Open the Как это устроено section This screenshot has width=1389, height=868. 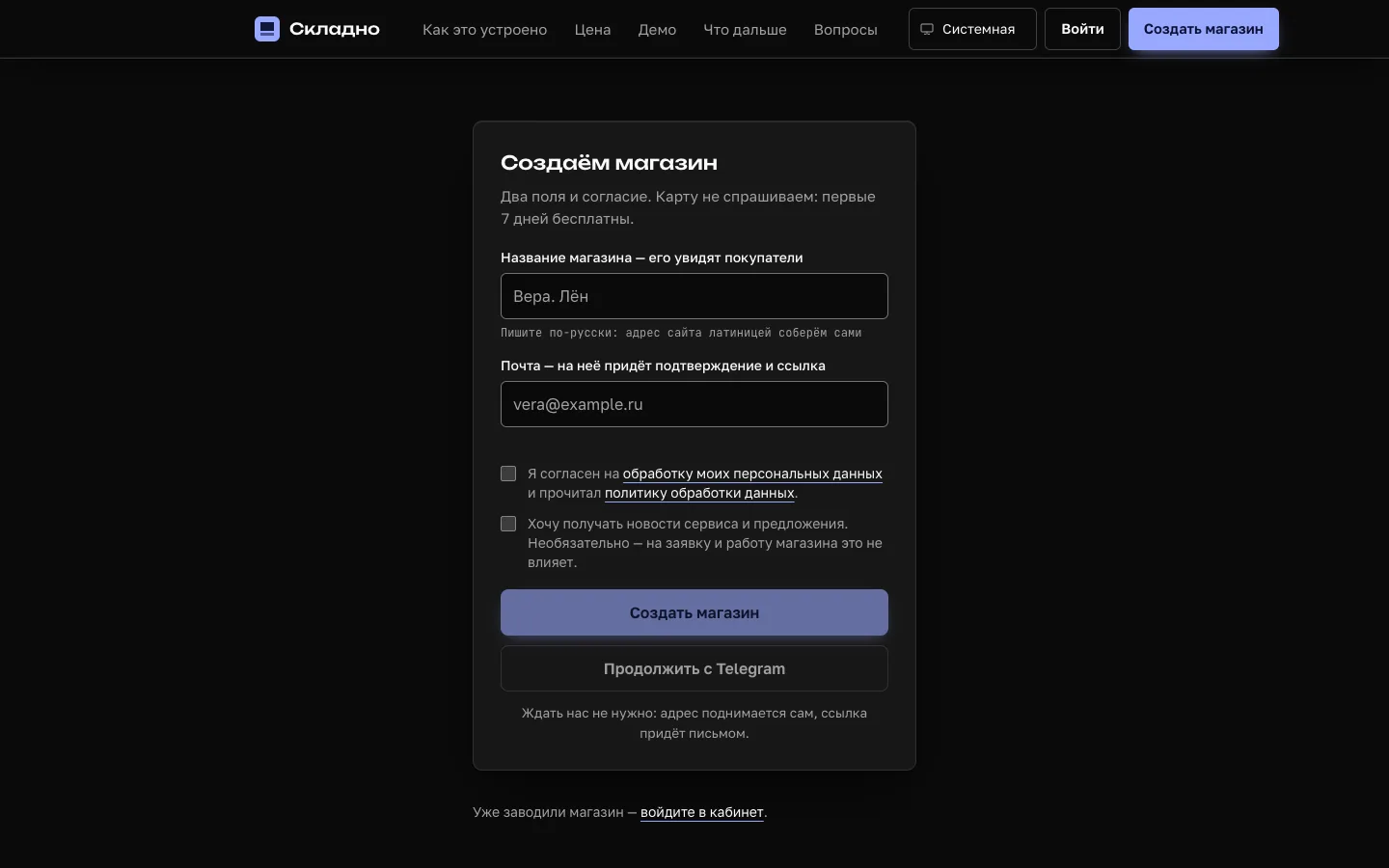[x=484, y=30]
